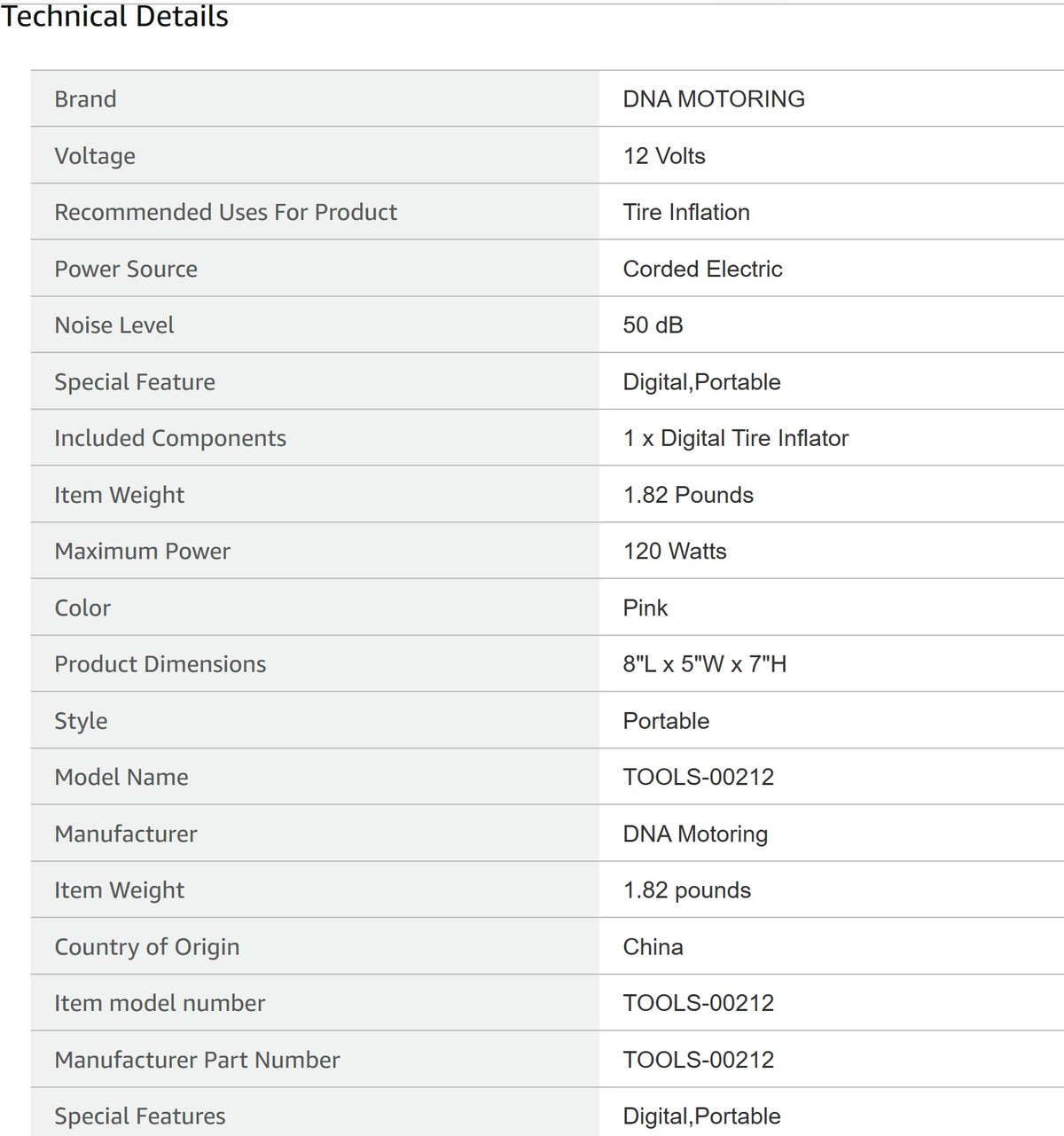Image resolution: width=1064 pixels, height=1136 pixels.
Task: Select the product dimensions 8"L x 5"W x 7"H
Action: (705, 663)
